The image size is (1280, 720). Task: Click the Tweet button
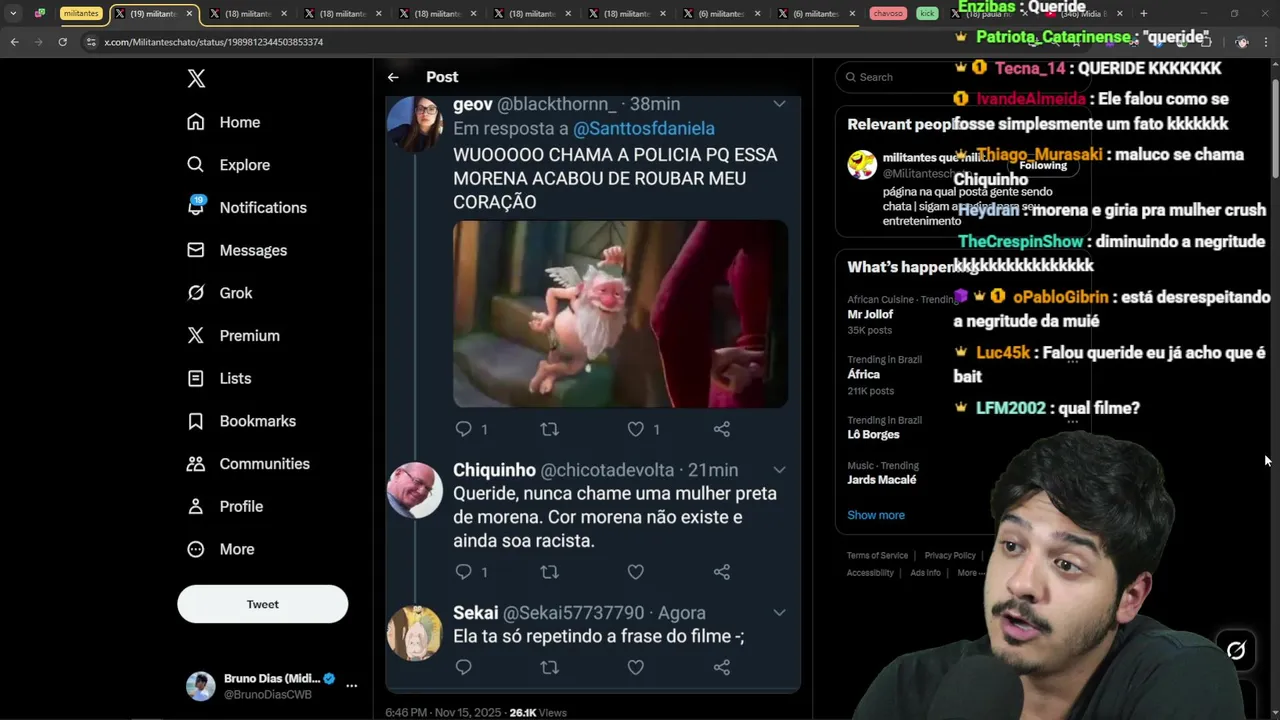(x=263, y=604)
